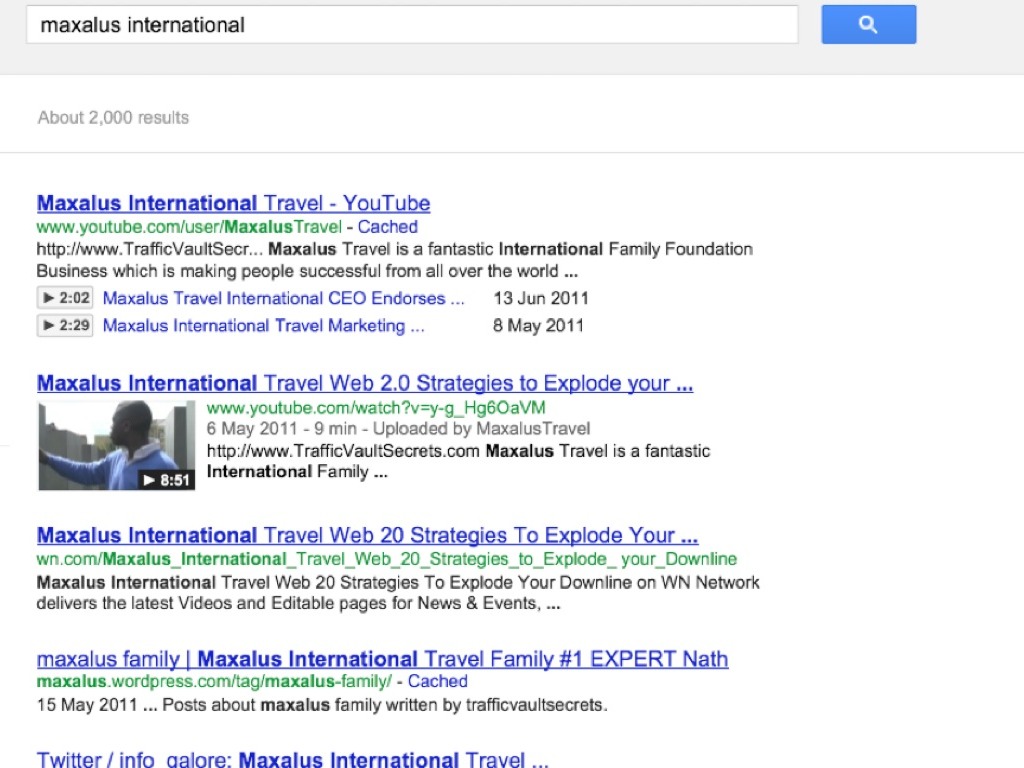Focus the search box containing maxalus international
Viewport: 1024px width, 768px height.
pos(411,25)
